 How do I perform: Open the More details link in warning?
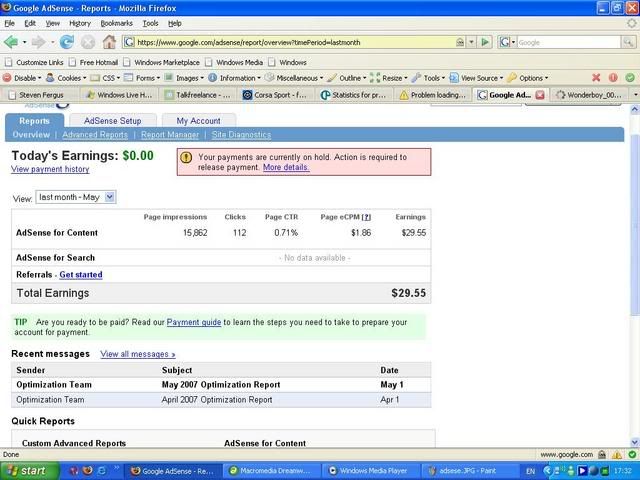click(x=286, y=167)
